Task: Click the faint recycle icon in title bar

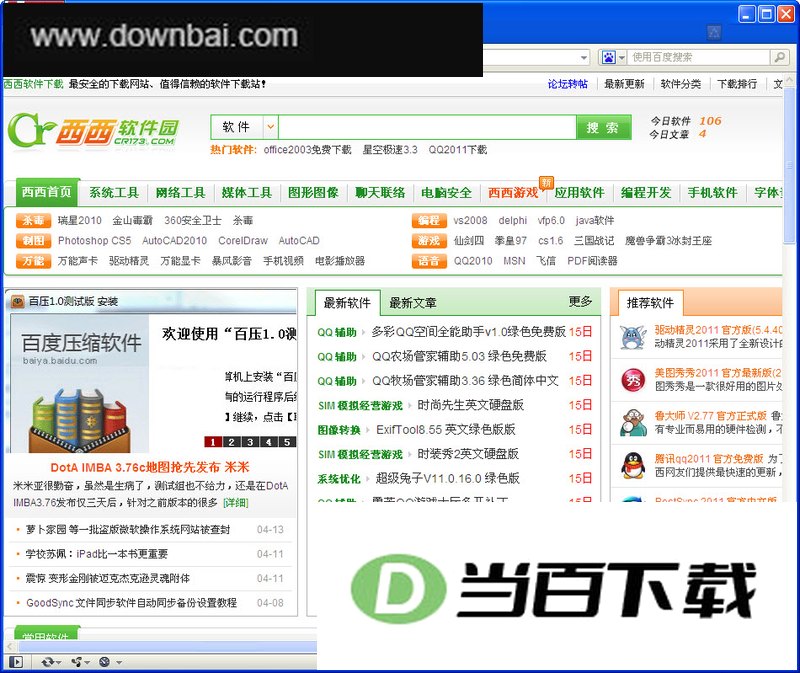Action: pyautogui.click(x=714, y=33)
